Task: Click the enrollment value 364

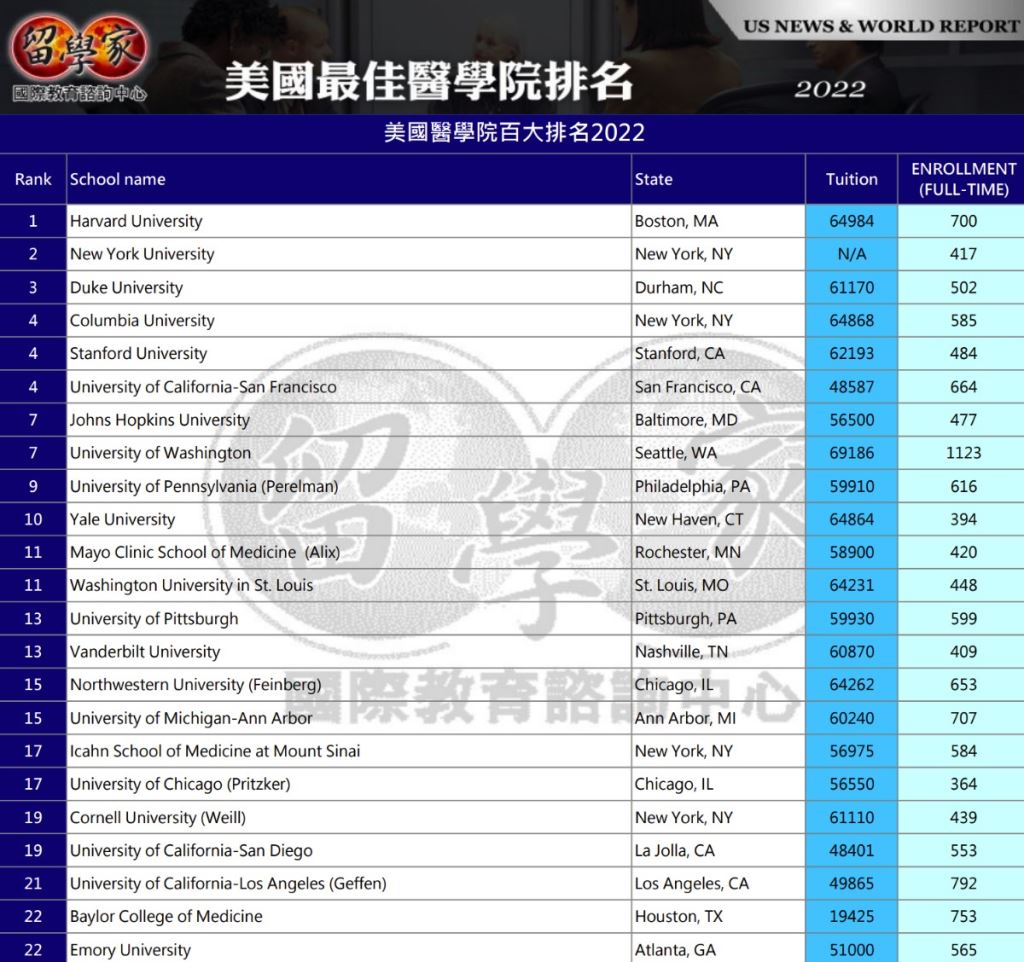Action: [x=963, y=784]
